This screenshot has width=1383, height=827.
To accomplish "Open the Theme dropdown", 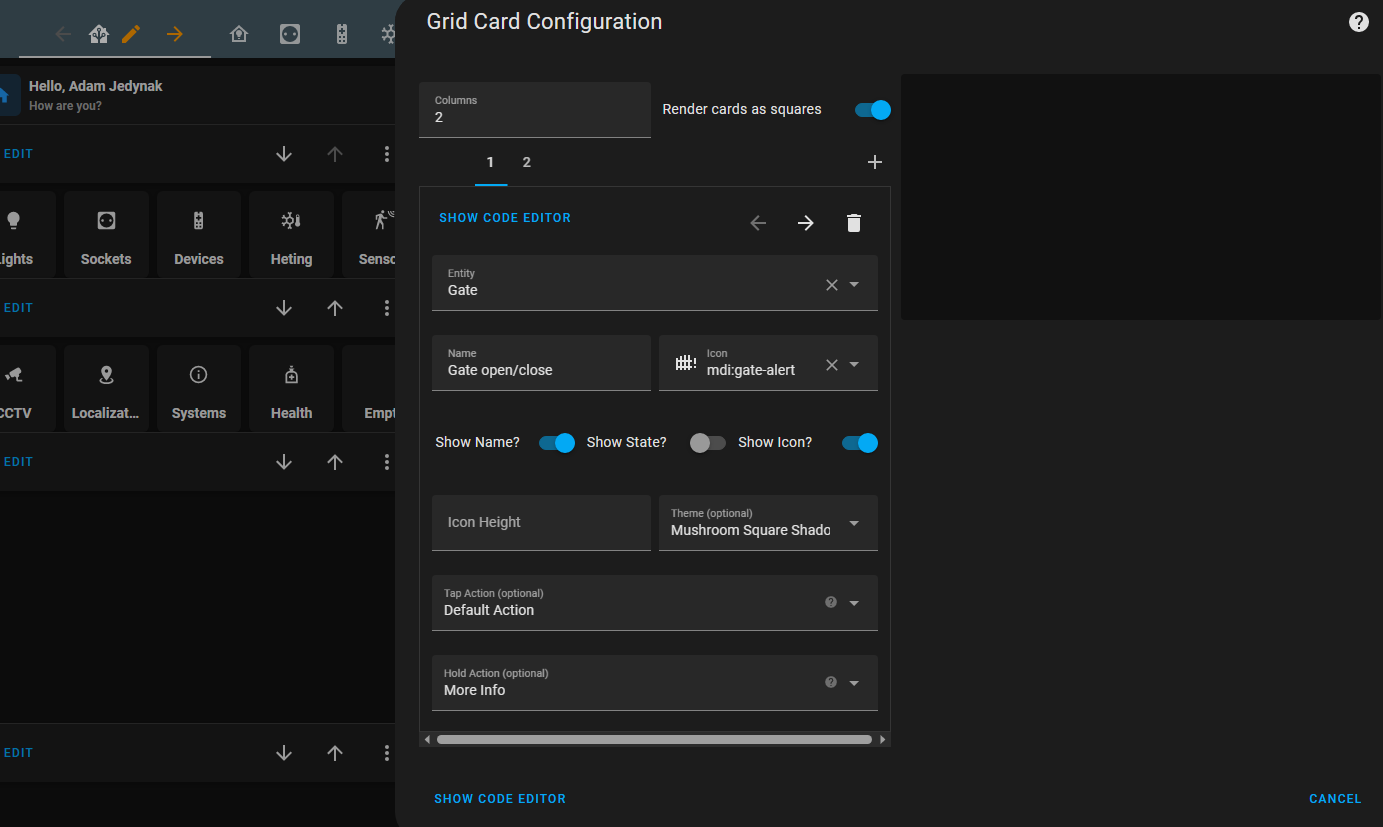I will click(854, 523).
